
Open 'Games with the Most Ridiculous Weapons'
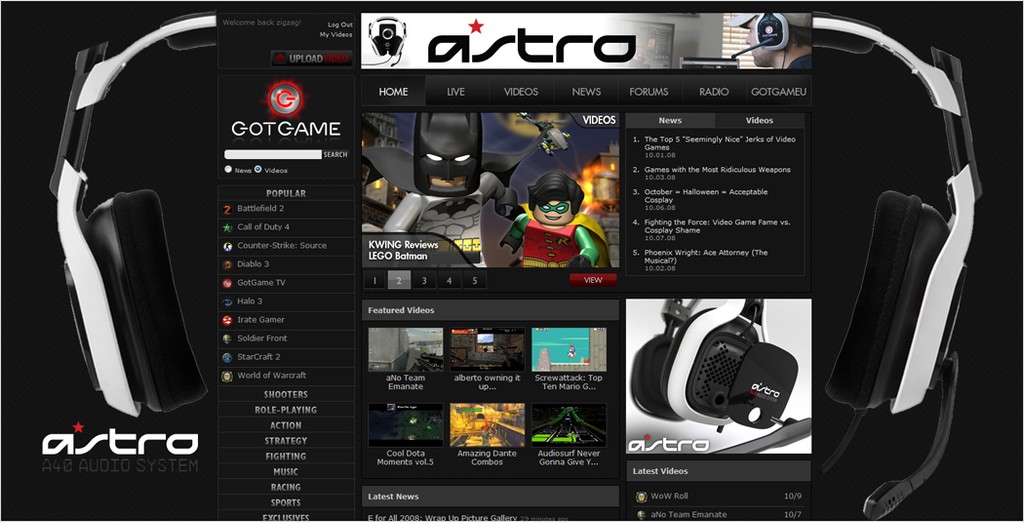click(717, 170)
